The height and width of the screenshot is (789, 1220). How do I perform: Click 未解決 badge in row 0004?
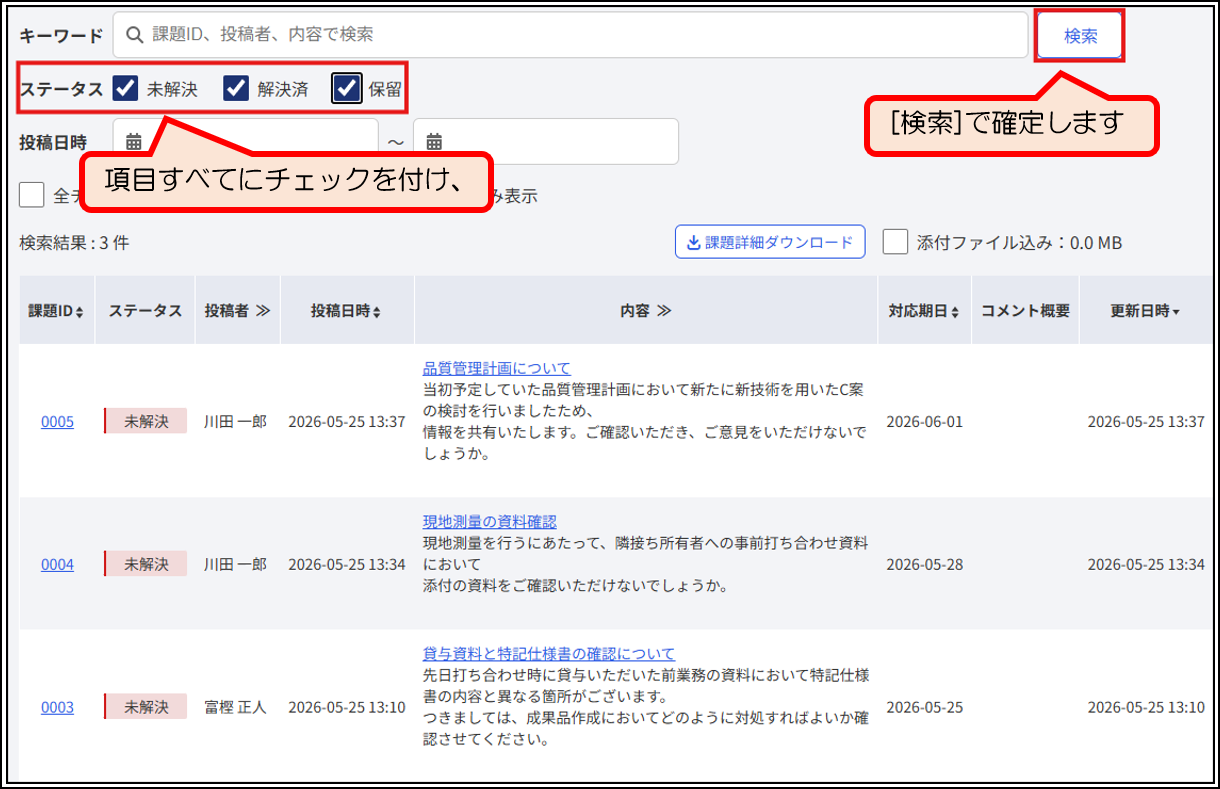coord(146,564)
